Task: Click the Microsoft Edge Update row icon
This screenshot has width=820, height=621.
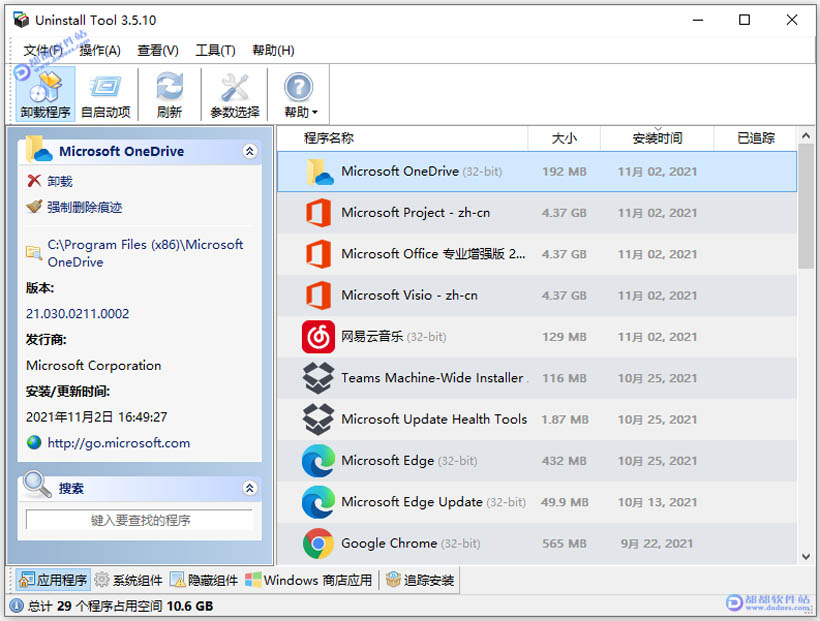Action: pyautogui.click(x=318, y=502)
